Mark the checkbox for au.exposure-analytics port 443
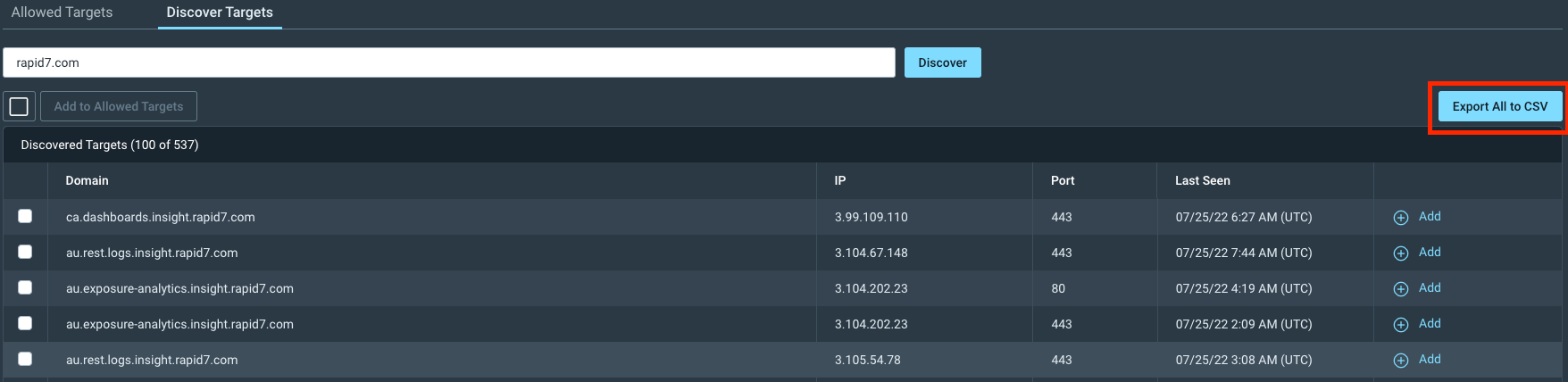Viewport: 1568px width, 382px height. click(x=25, y=323)
